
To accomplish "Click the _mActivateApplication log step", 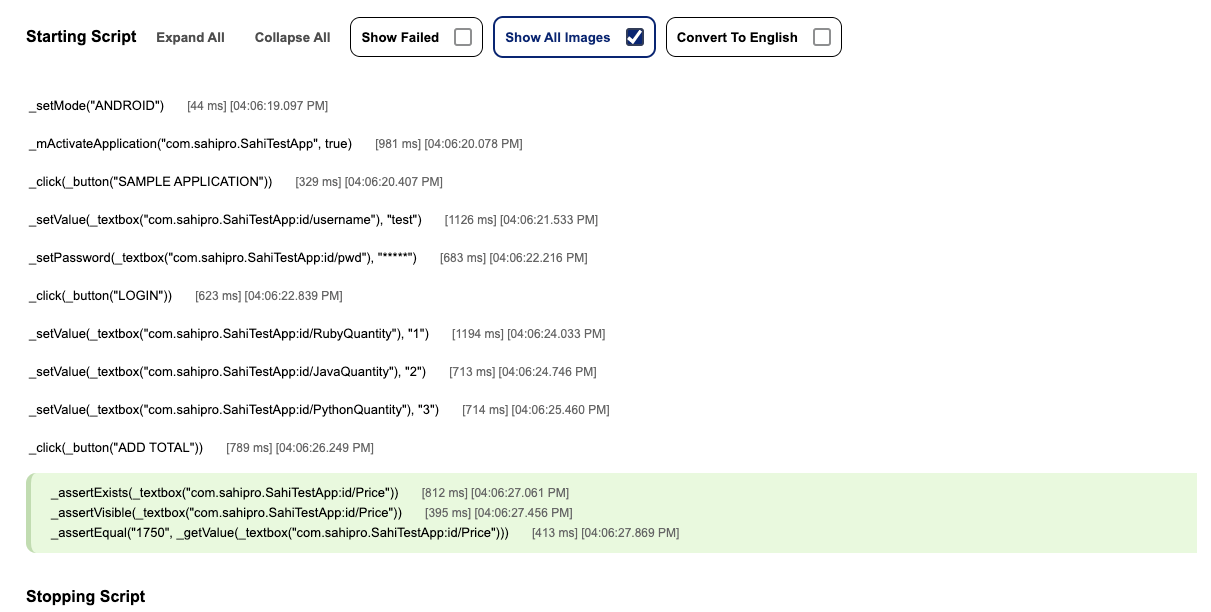I will (190, 143).
